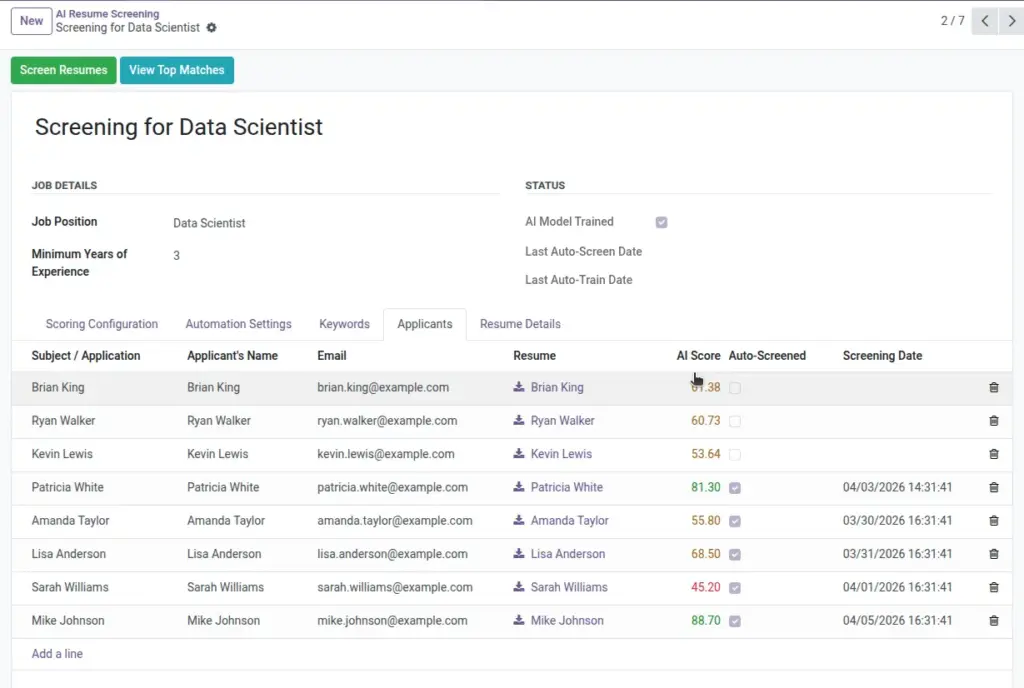Delete the Lisa Anderson applicant row
This screenshot has width=1024, height=688.
[993, 554]
